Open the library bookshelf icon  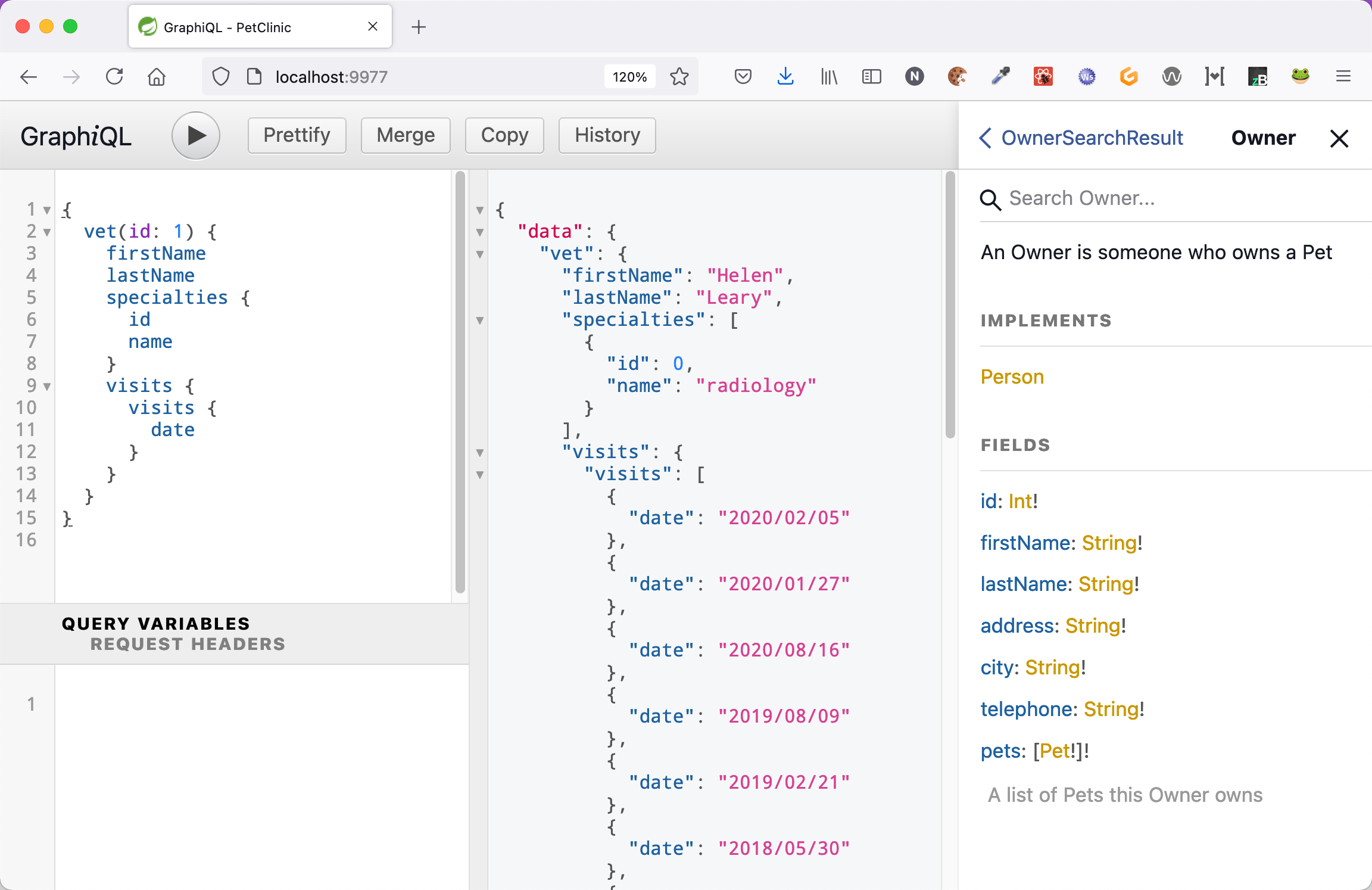[x=828, y=76]
